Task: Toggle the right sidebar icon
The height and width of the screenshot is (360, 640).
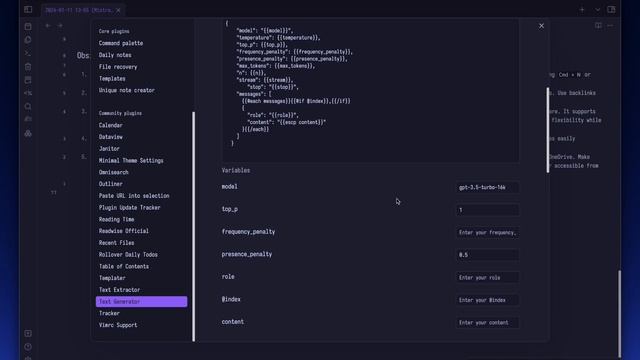Action: pos(611,9)
